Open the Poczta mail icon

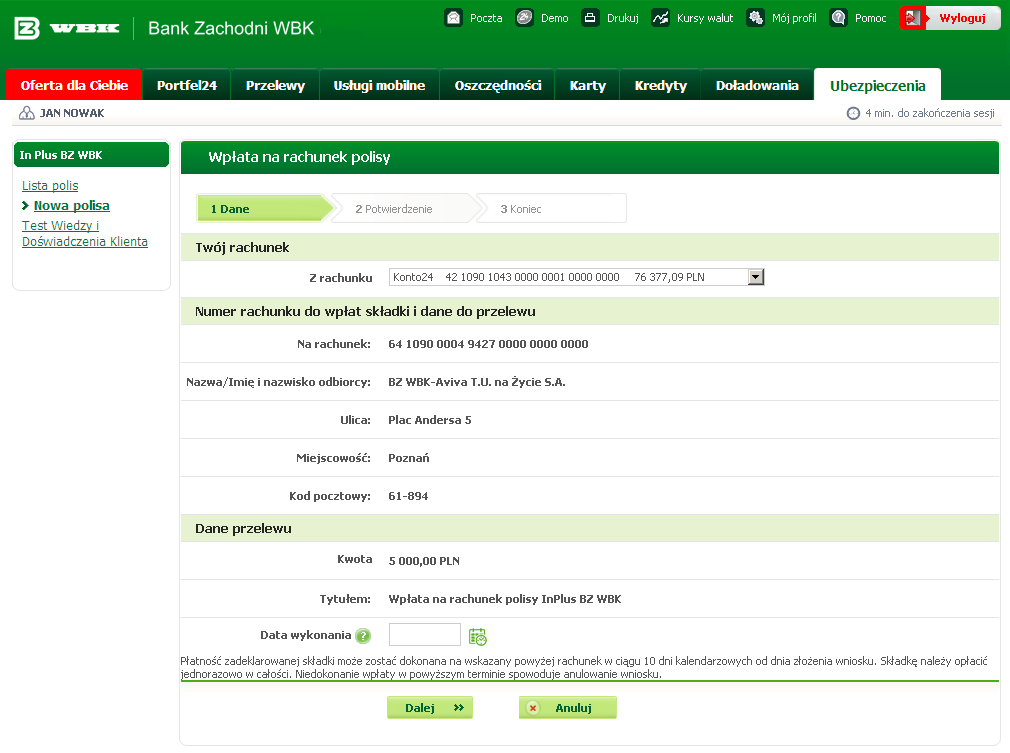point(453,18)
